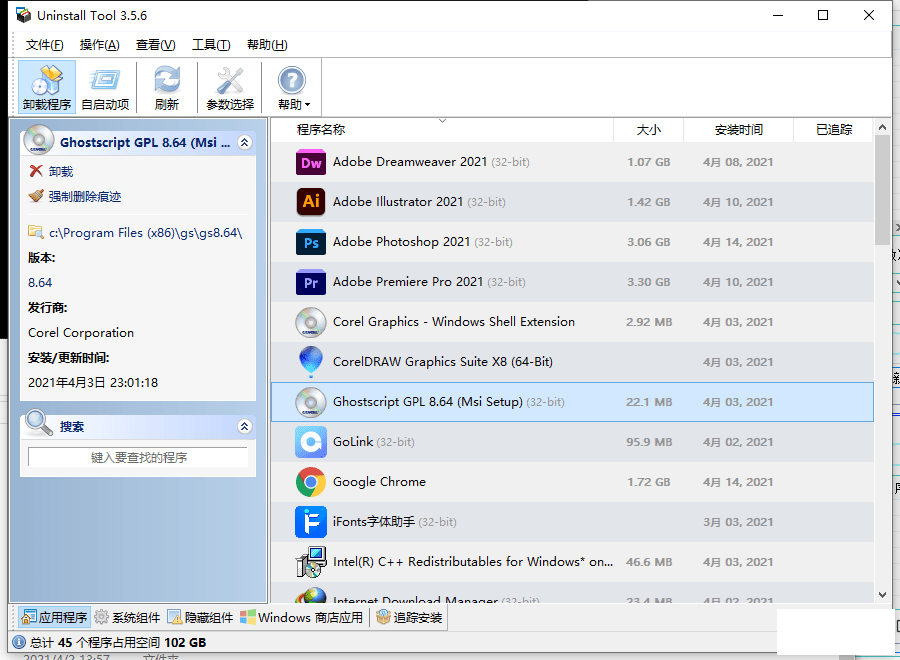Select Adobe Premiere Pro 2021 icon
Image resolution: width=900 pixels, height=660 pixels.
click(311, 282)
